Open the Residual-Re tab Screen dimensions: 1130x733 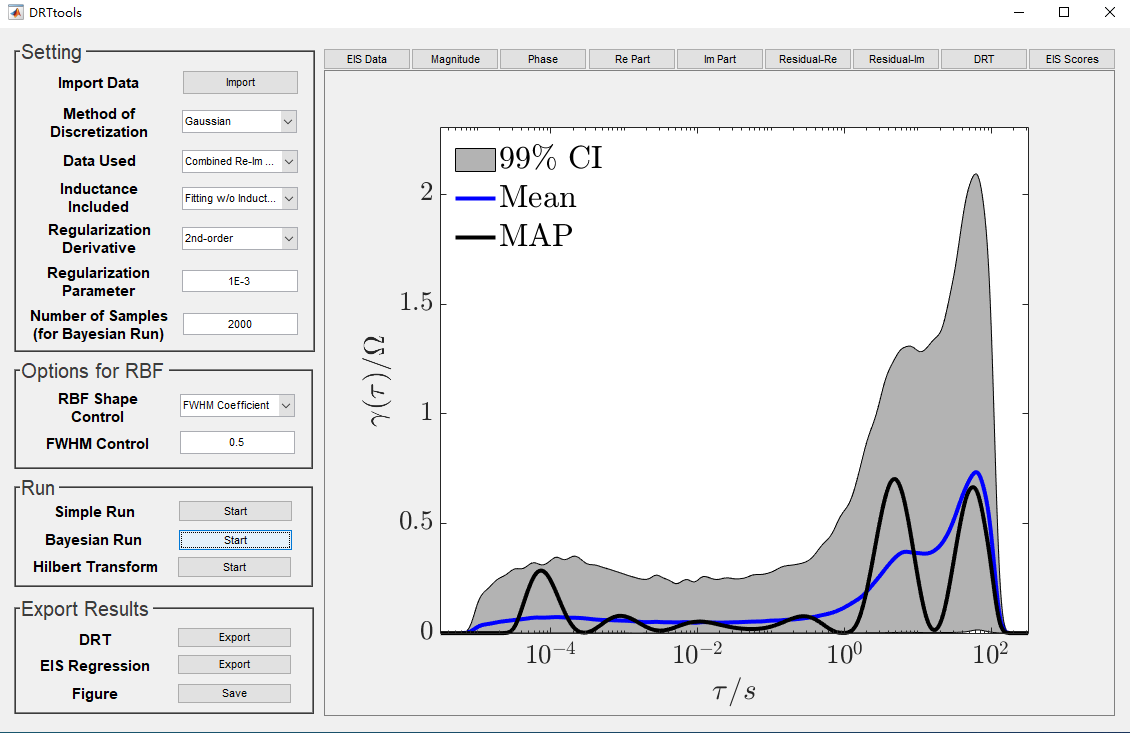(x=807, y=59)
